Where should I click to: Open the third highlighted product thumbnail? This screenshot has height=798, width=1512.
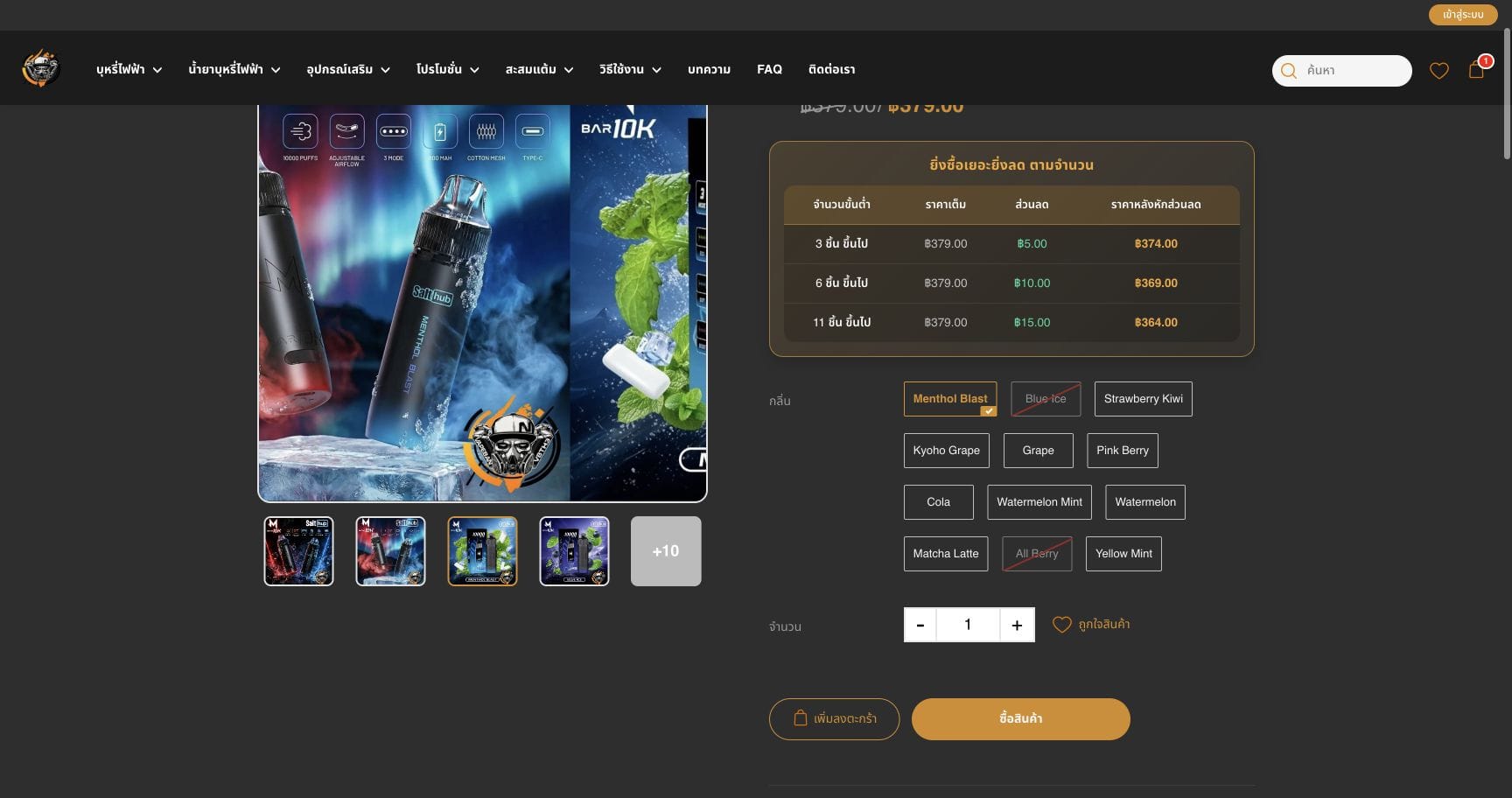click(x=482, y=551)
